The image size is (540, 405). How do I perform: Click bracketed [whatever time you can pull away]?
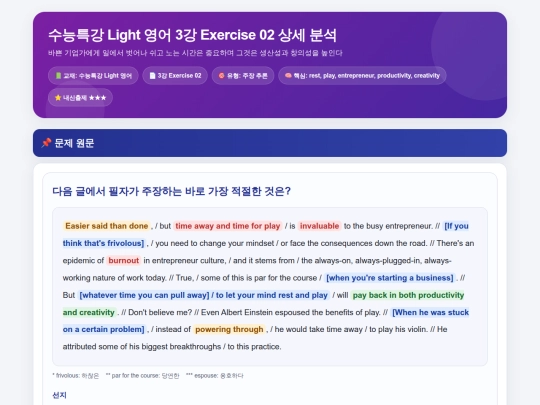coord(144,295)
